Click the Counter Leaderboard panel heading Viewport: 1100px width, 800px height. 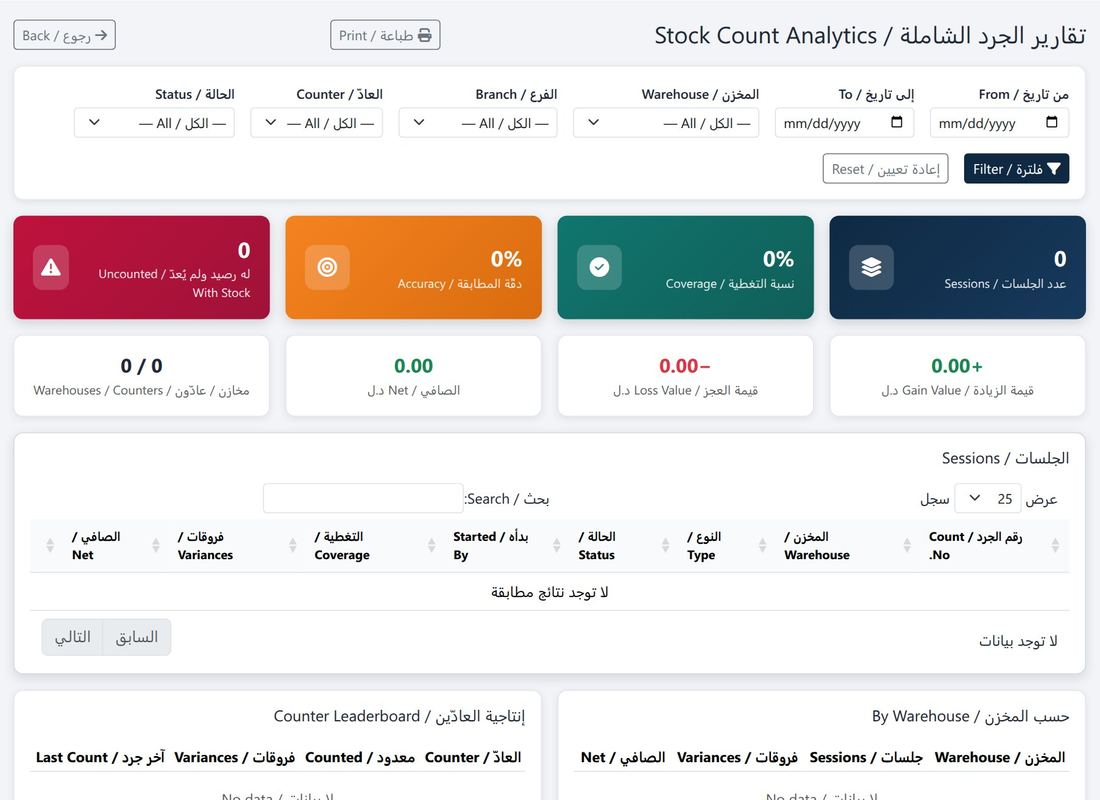point(399,716)
